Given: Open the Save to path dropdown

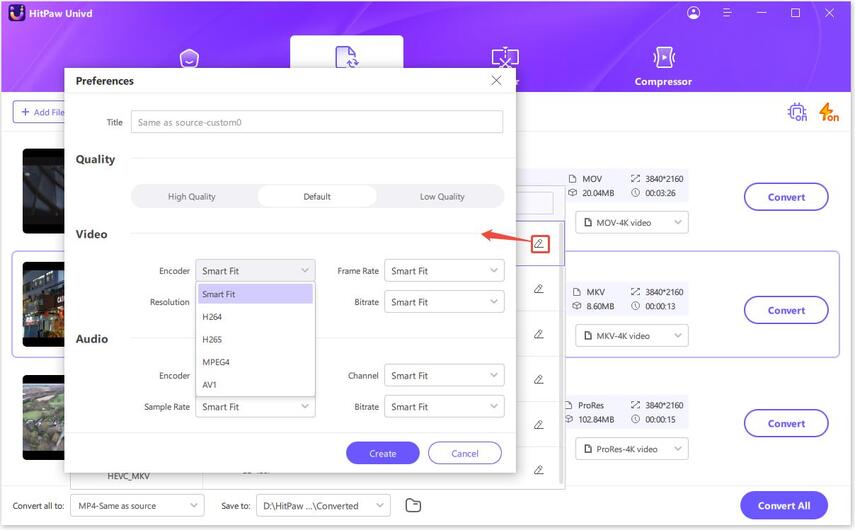Looking at the screenshot, I should click(323, 505).
